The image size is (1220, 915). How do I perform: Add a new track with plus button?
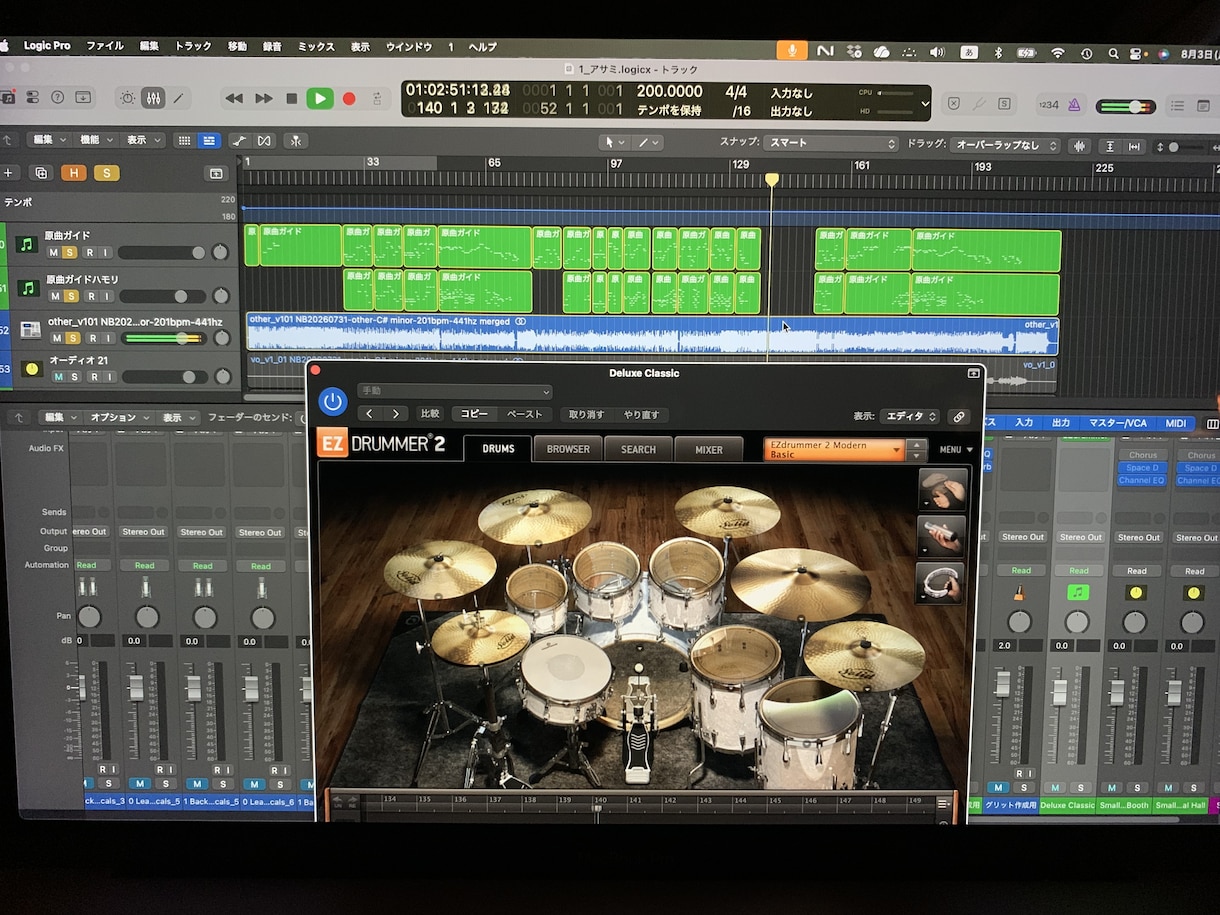tap(9, 173)
